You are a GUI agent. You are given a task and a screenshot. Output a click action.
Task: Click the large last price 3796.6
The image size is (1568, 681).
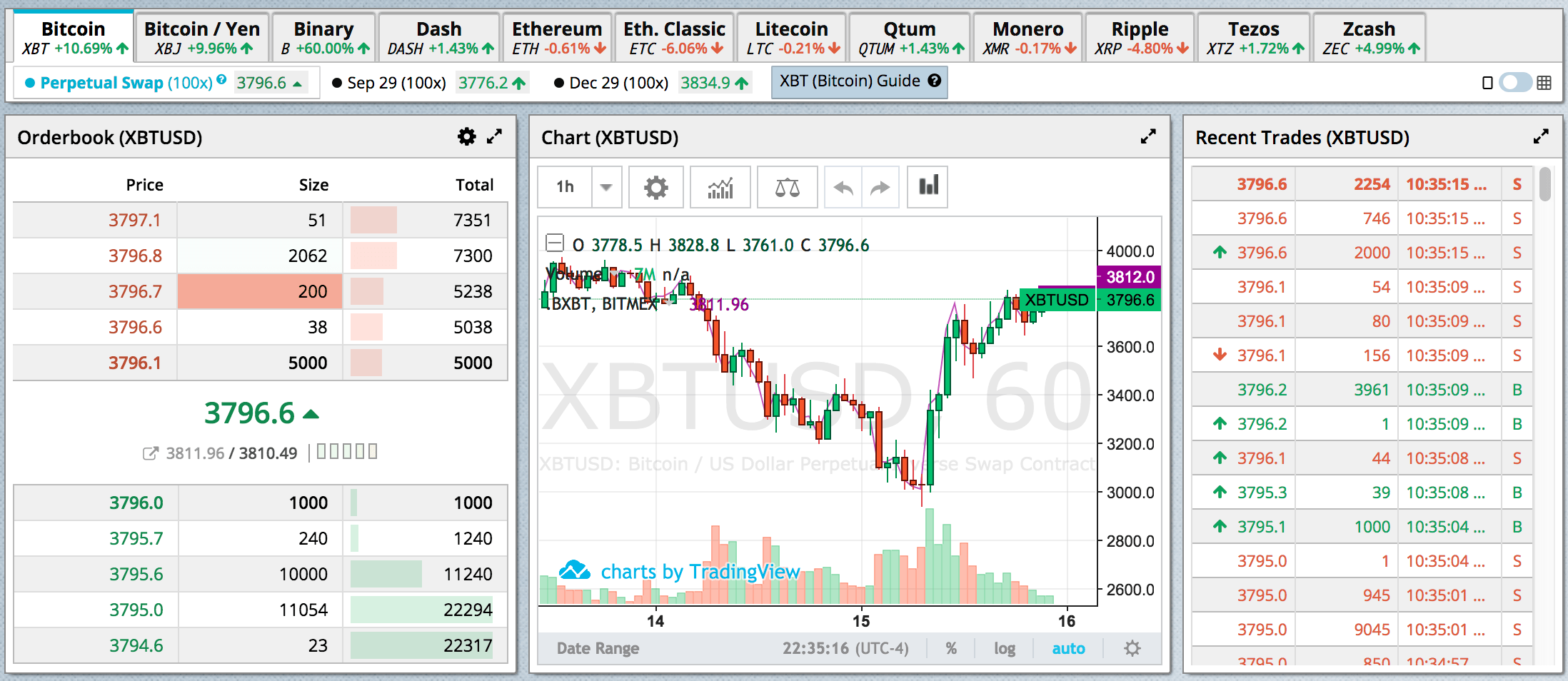(x=249, y=413)
